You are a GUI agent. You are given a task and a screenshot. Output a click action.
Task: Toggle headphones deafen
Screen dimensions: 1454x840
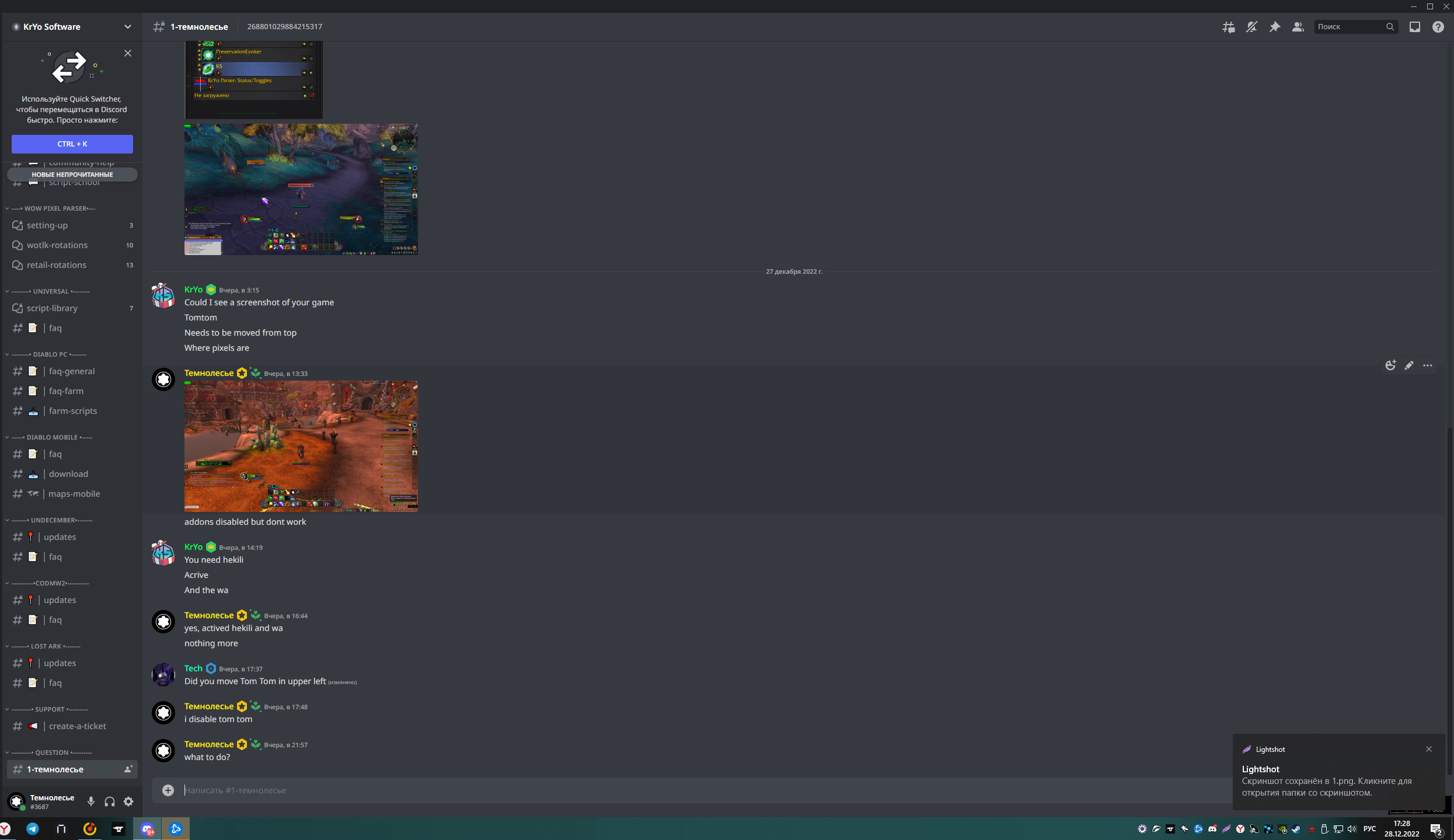coord(110,801)
